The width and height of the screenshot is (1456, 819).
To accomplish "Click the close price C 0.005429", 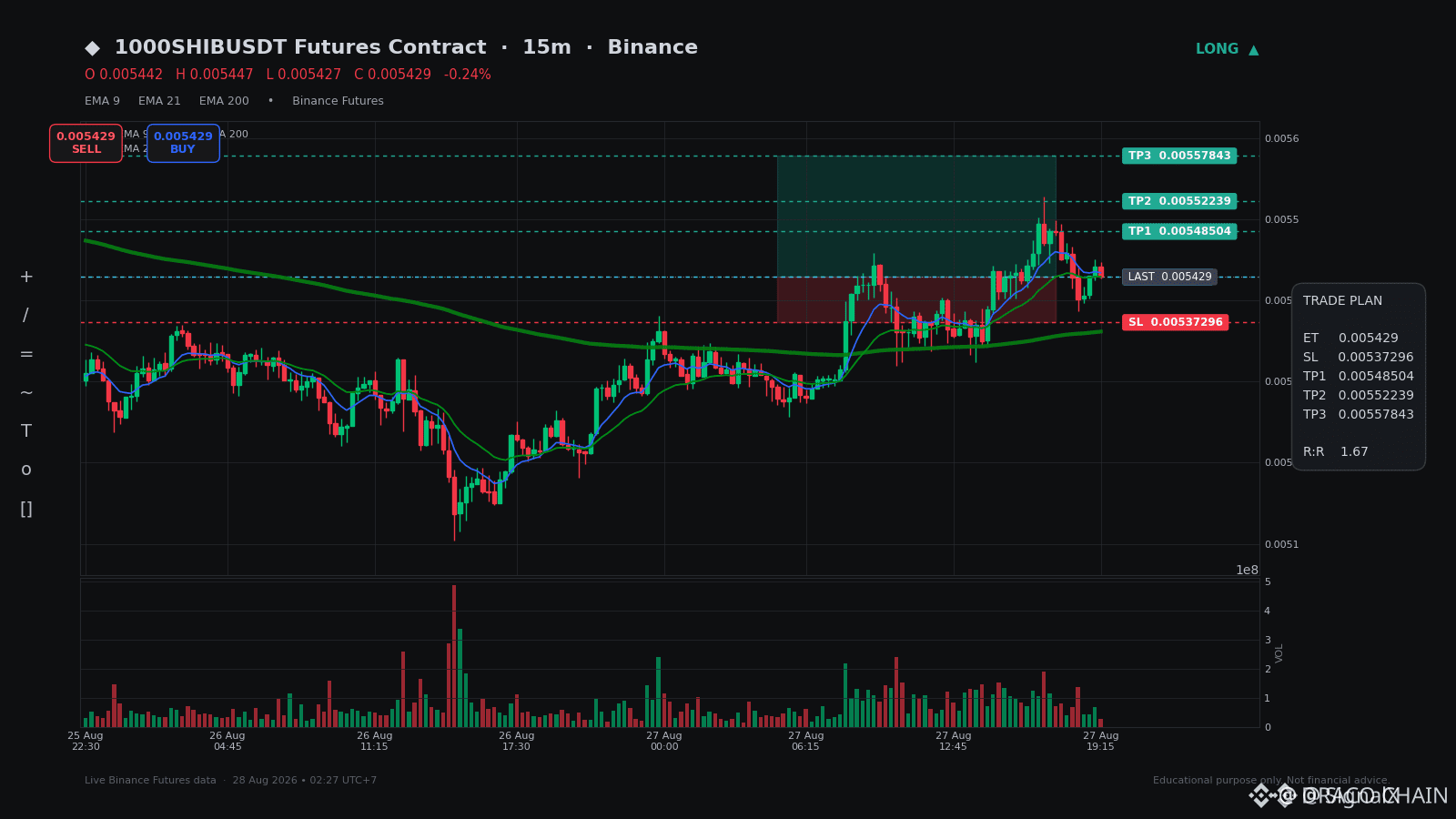I will 393,75.
